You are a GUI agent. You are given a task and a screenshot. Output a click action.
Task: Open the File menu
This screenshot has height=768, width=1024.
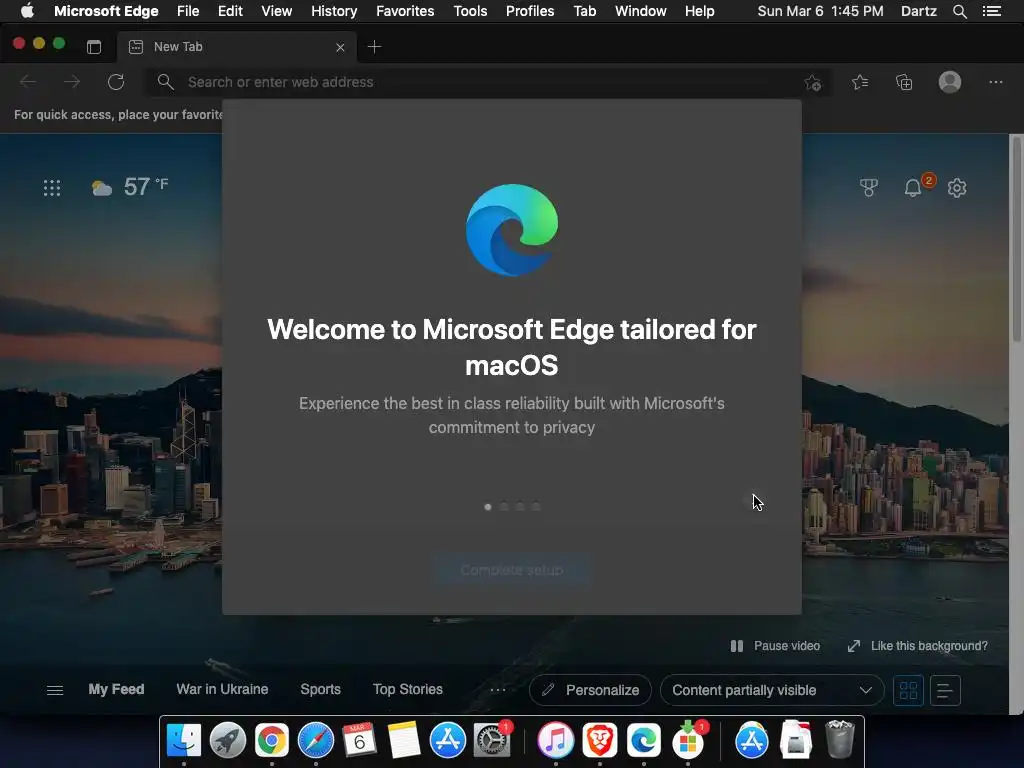coord(188,11)
